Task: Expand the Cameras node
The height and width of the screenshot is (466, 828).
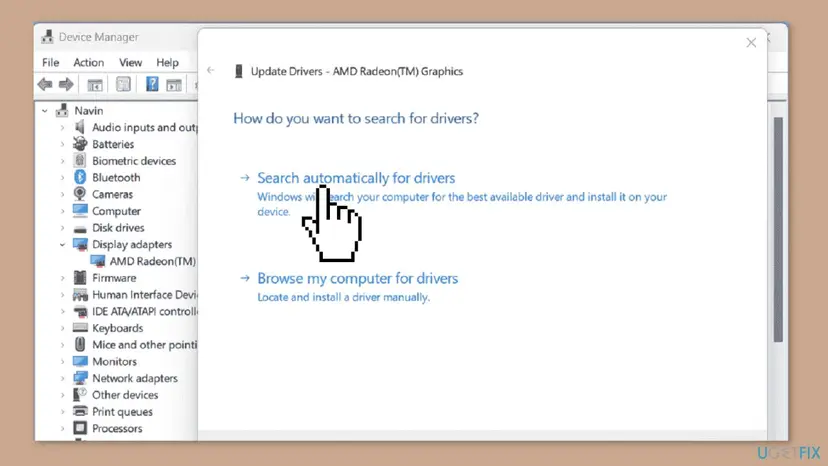Action: click(62, 194)
